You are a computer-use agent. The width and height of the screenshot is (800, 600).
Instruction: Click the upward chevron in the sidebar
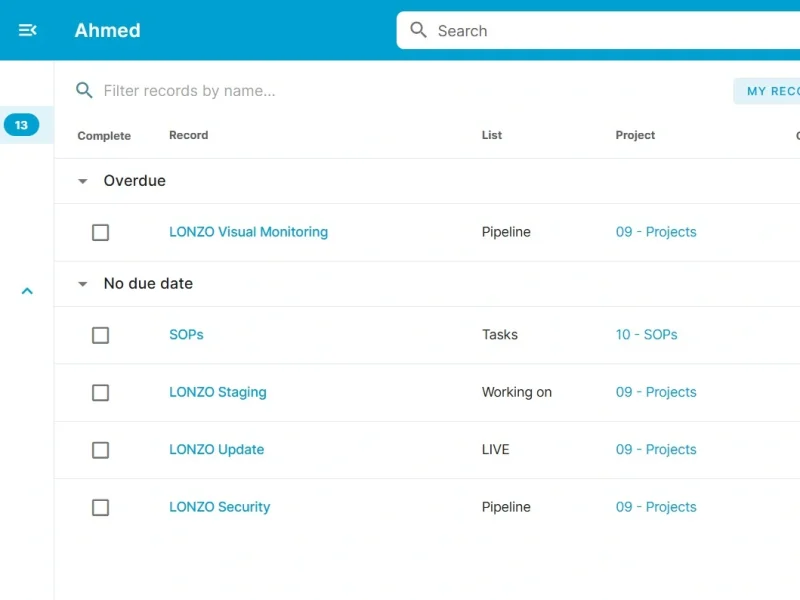pos(27,291)
